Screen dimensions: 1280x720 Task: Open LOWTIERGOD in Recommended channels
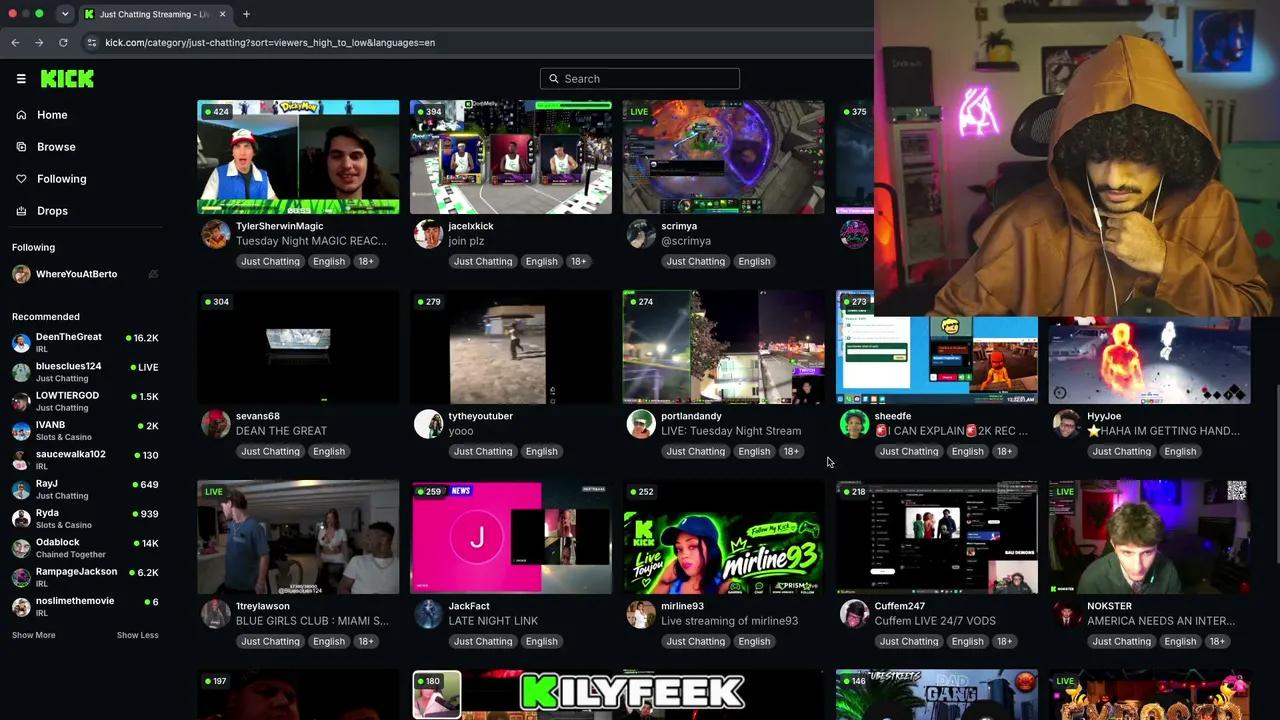pyautogui.click(x=85, y=401)
